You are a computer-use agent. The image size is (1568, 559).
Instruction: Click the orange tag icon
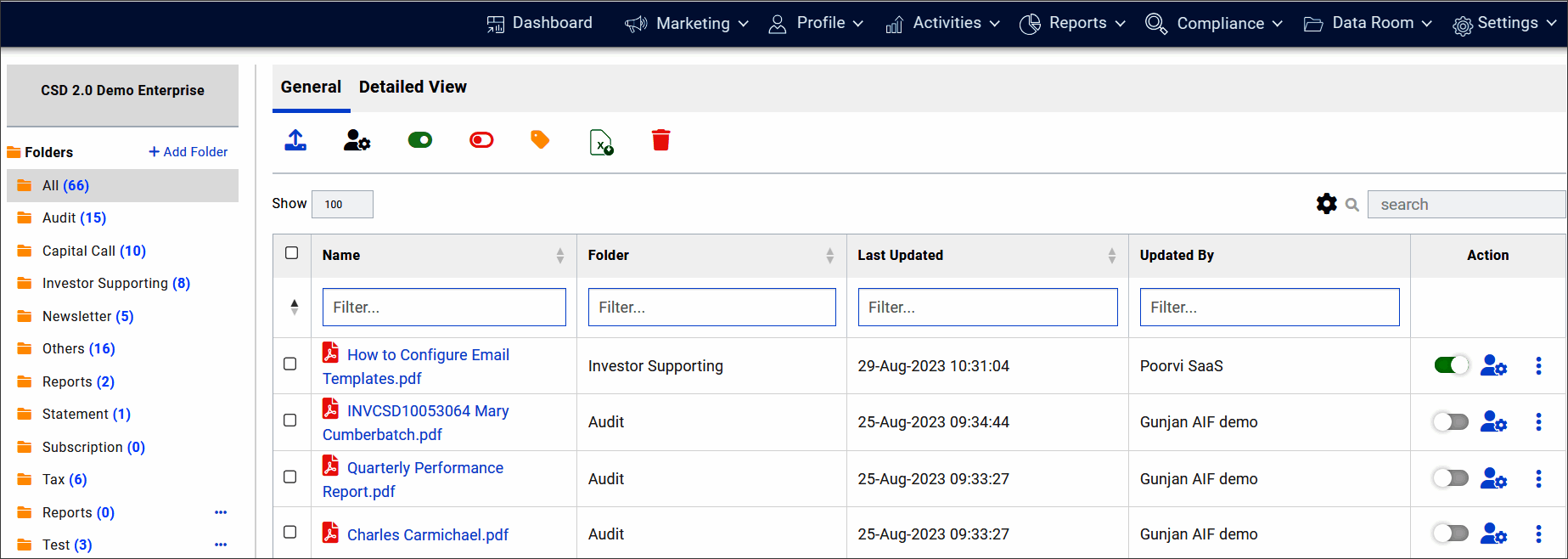pos(540,140)
